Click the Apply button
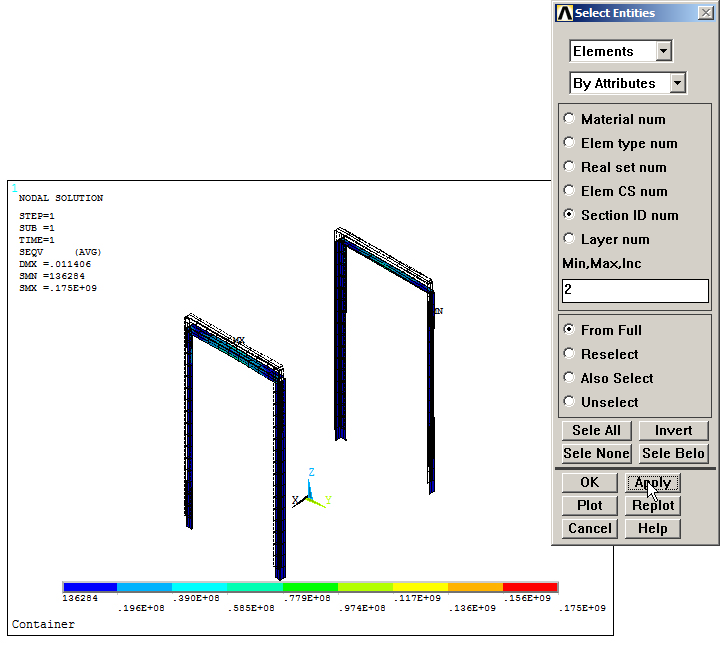 [653, 482]
